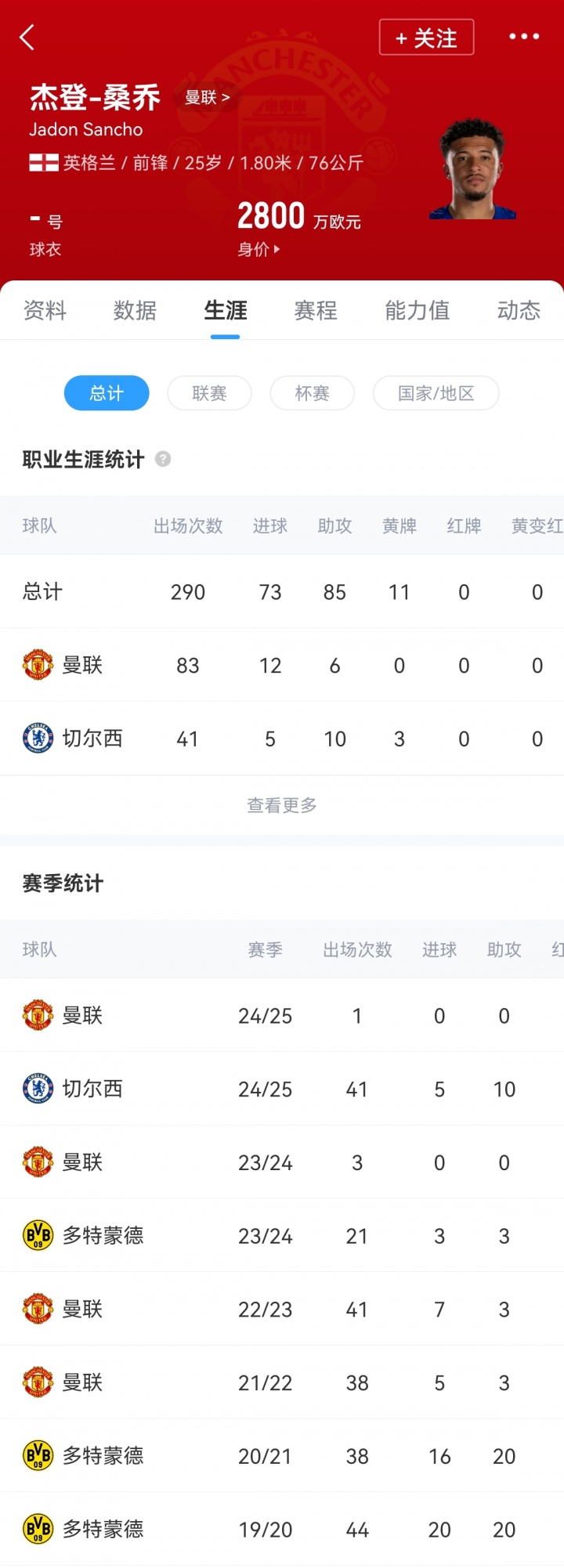Tap Dortmund badge in the 23/24 season row
The image size is (564, 1568).
coord(38,1236)
